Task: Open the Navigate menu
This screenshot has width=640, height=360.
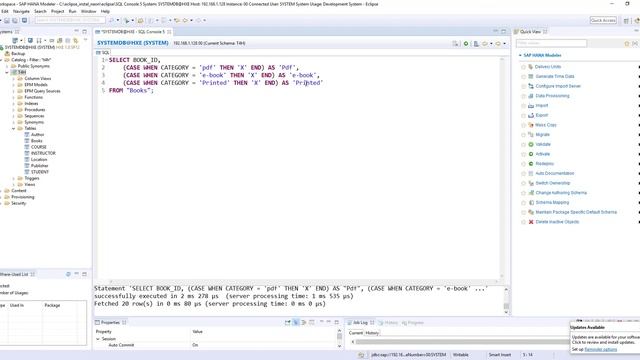Action: [x=21, y=11]
